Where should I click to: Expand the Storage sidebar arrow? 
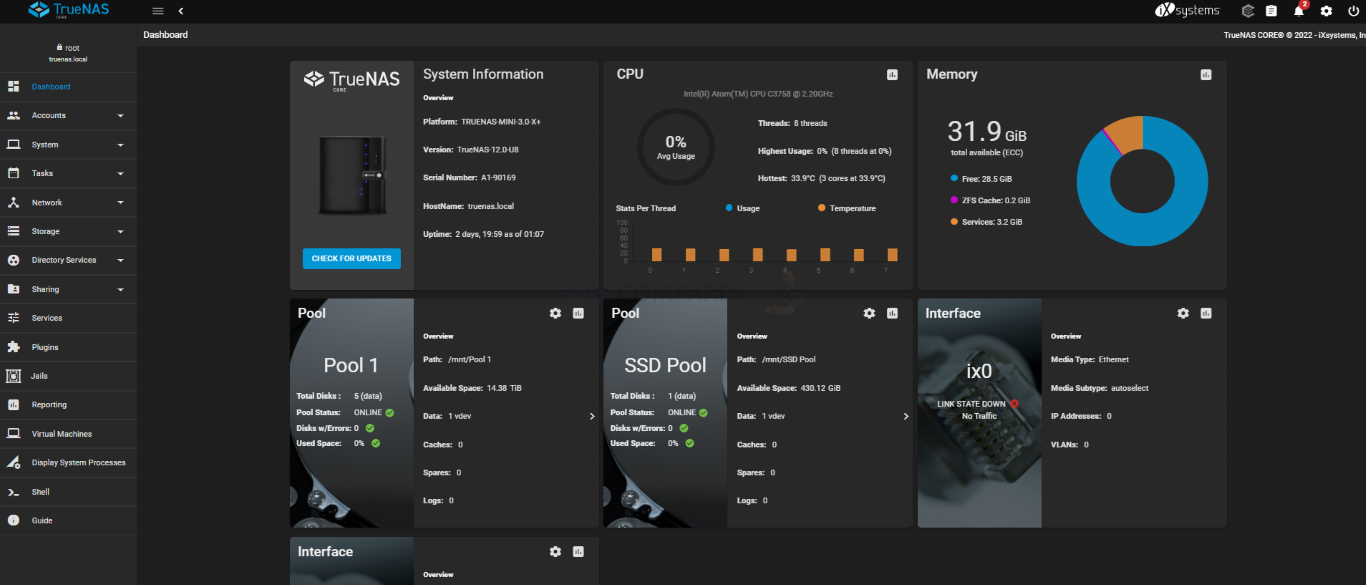pyautogui.click(x=120, y=232)
